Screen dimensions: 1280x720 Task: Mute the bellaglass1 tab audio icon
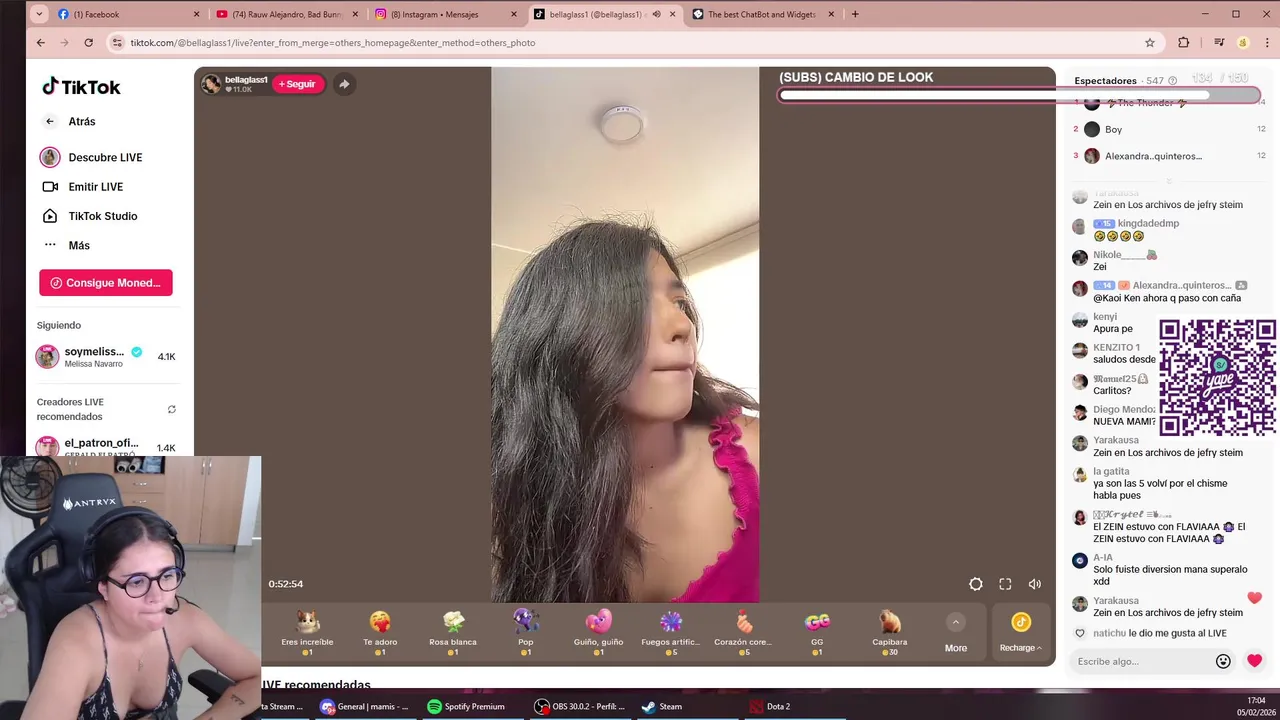[x=656, y=14]
